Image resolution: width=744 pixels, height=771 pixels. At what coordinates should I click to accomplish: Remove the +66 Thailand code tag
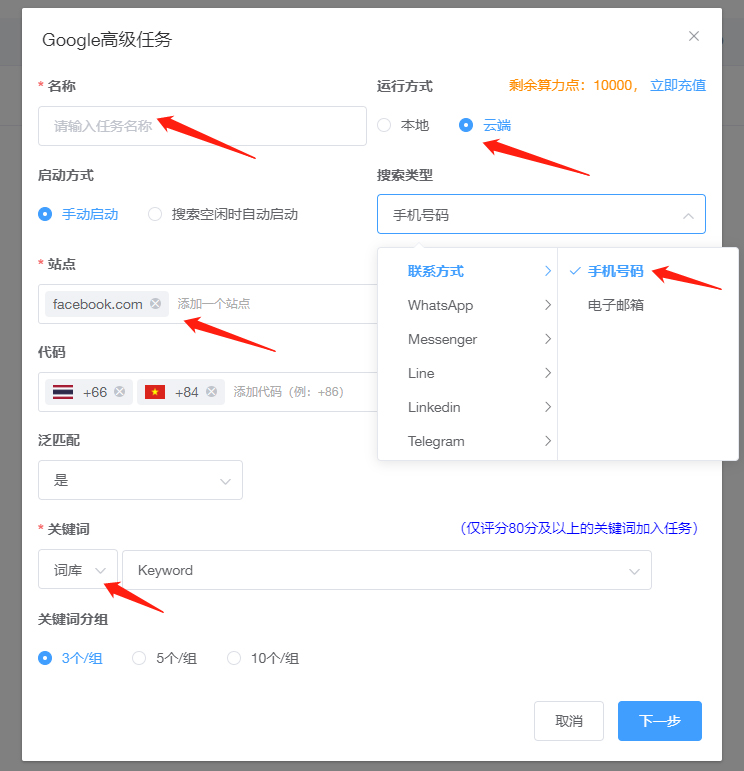click(x=119, y=391)
